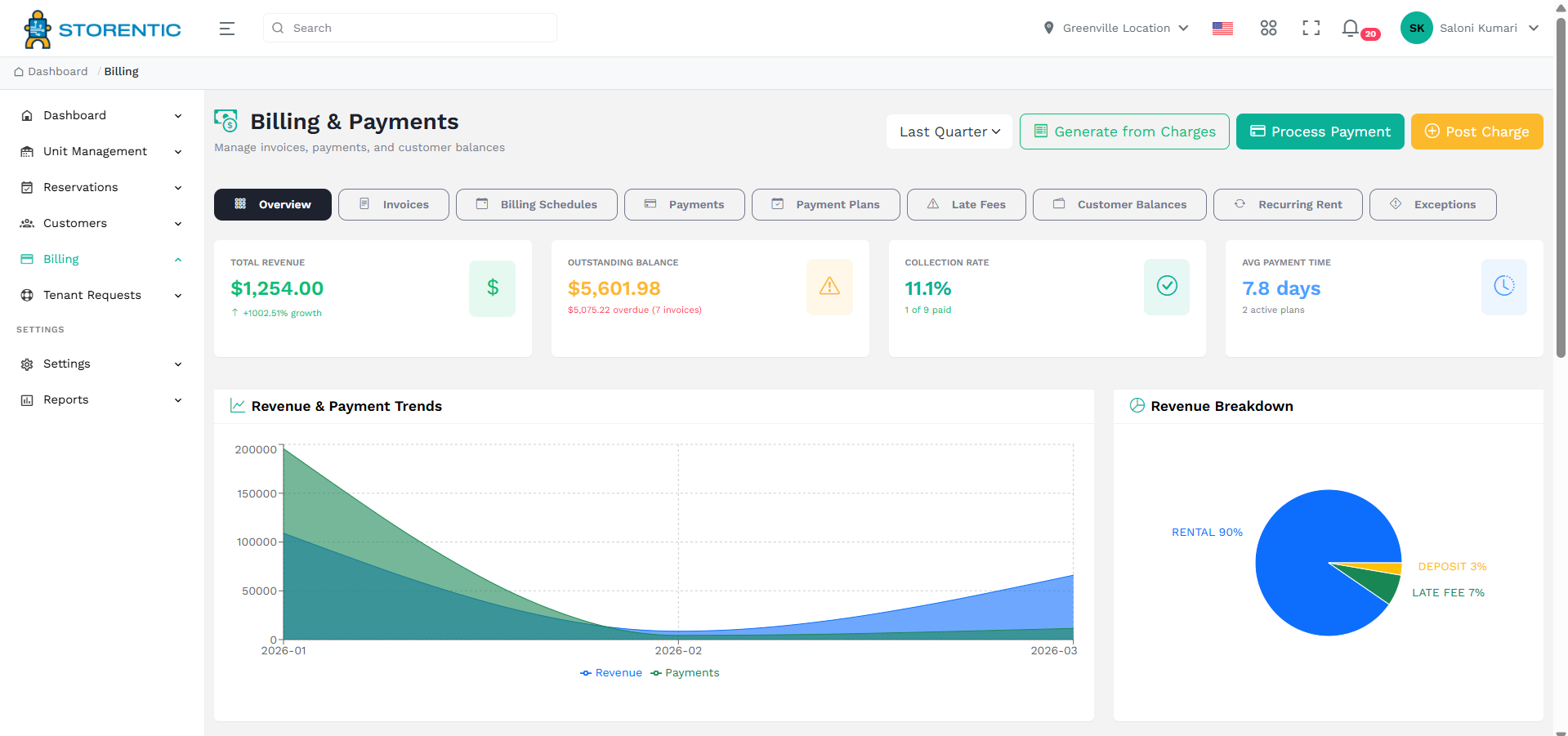This screenshot has height=736, width=1568.
Task: Toggle the Payments series in the trends legend
Action: [685, 672]
